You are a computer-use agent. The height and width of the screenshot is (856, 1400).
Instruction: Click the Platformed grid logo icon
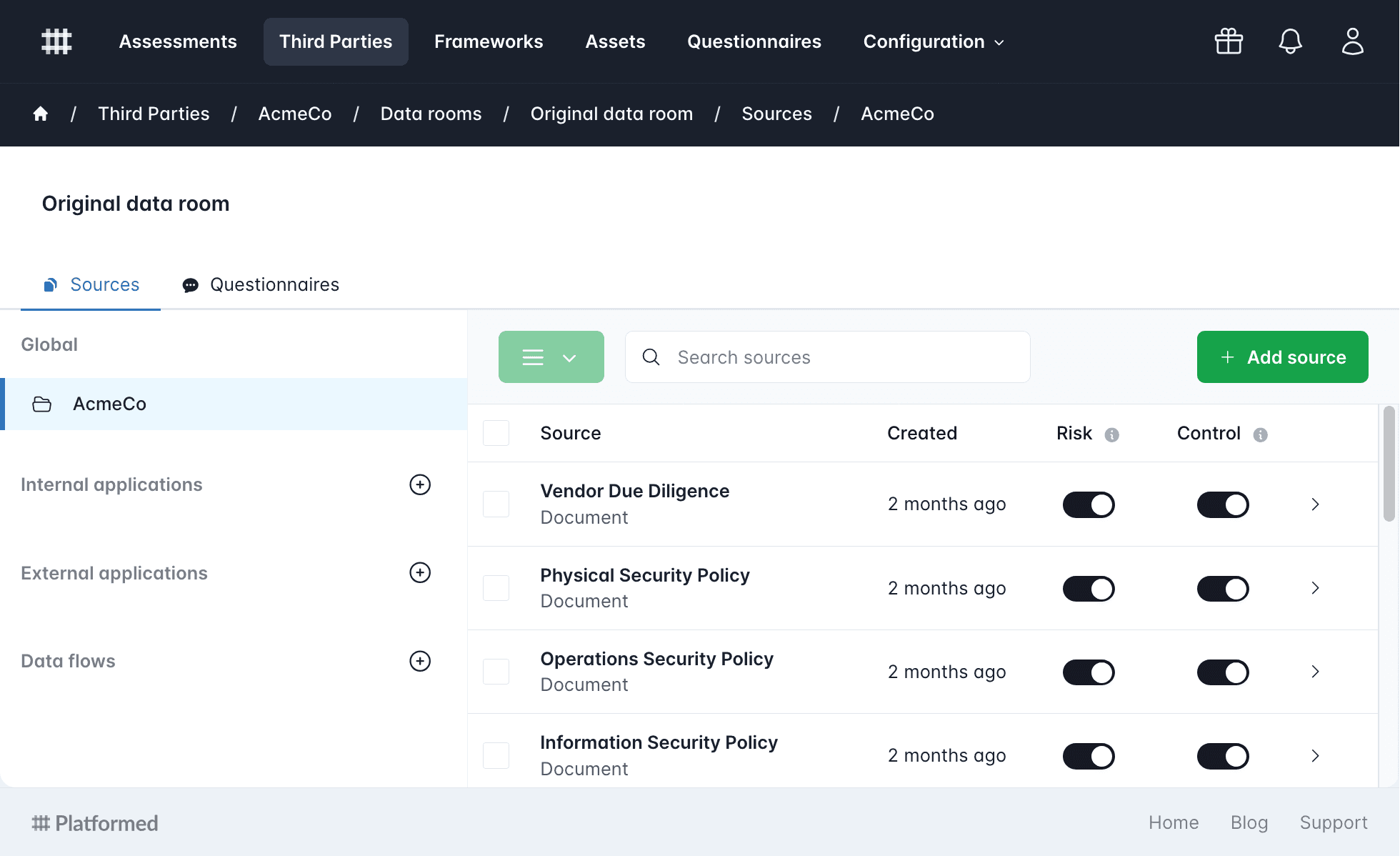tap(56, 41)
